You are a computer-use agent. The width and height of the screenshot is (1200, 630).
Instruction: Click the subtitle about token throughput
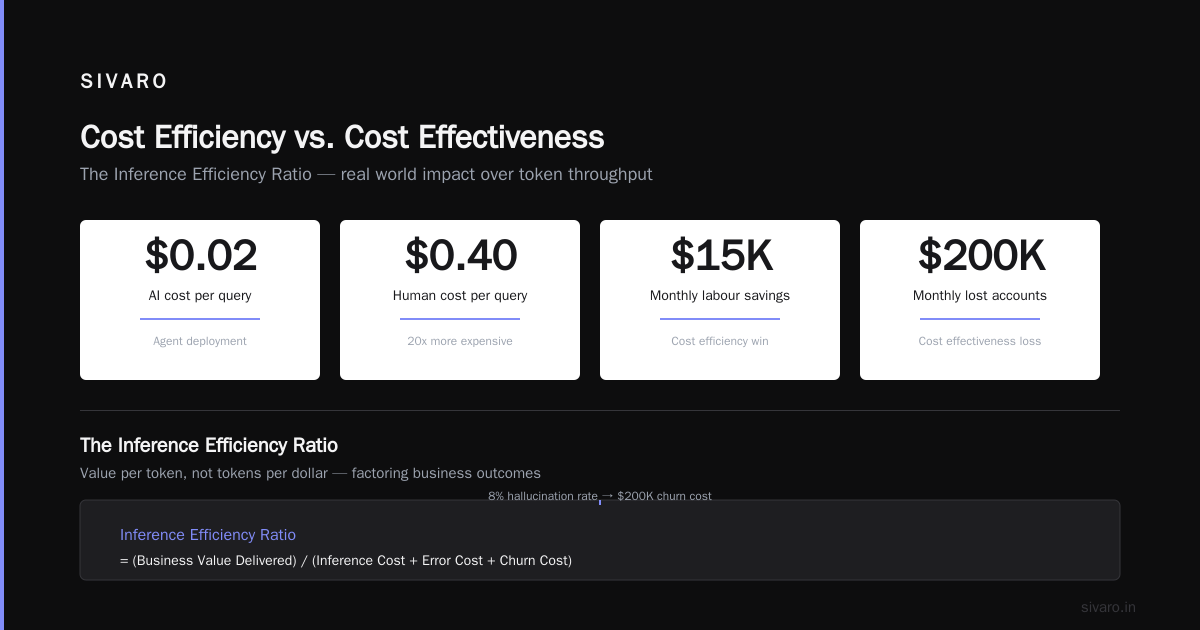click(366, 174)
